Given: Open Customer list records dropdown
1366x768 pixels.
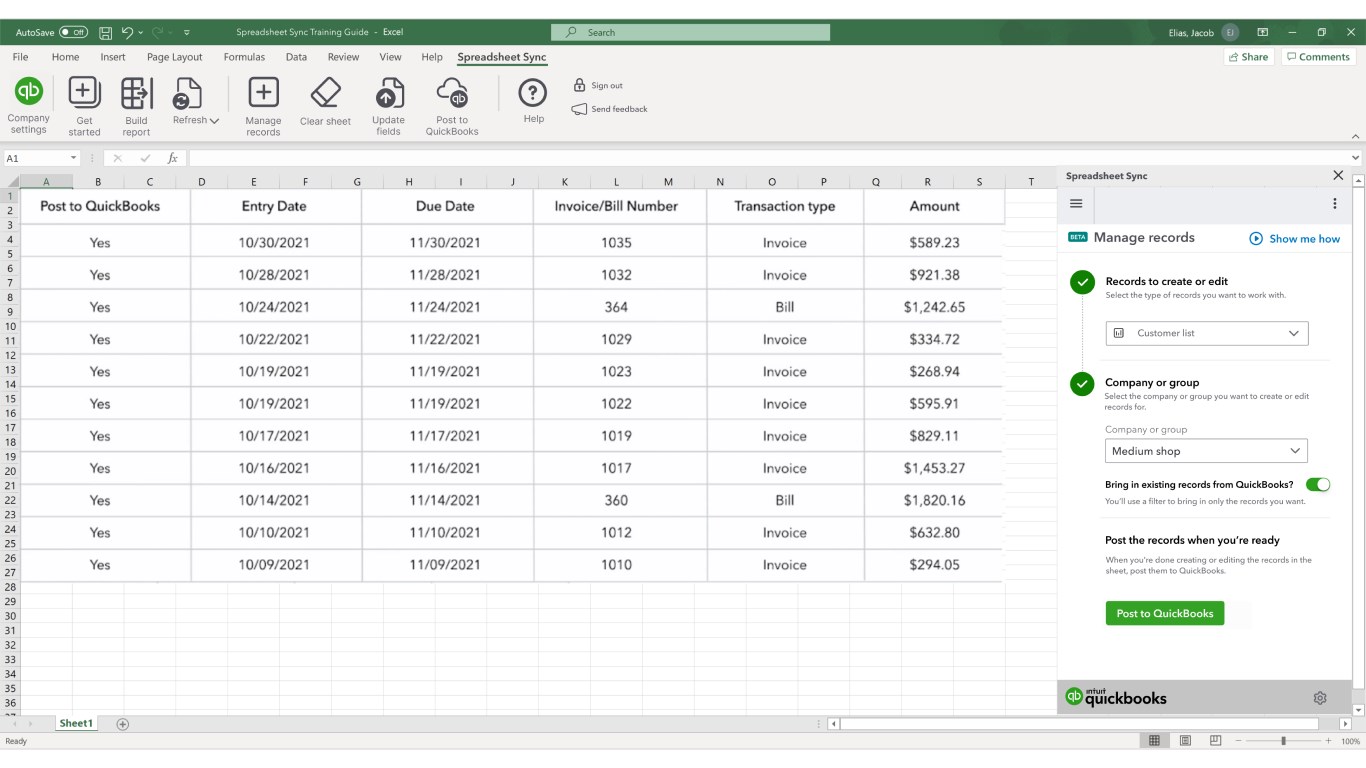Looking at the screenshot, I should [x=1207, y=333].
